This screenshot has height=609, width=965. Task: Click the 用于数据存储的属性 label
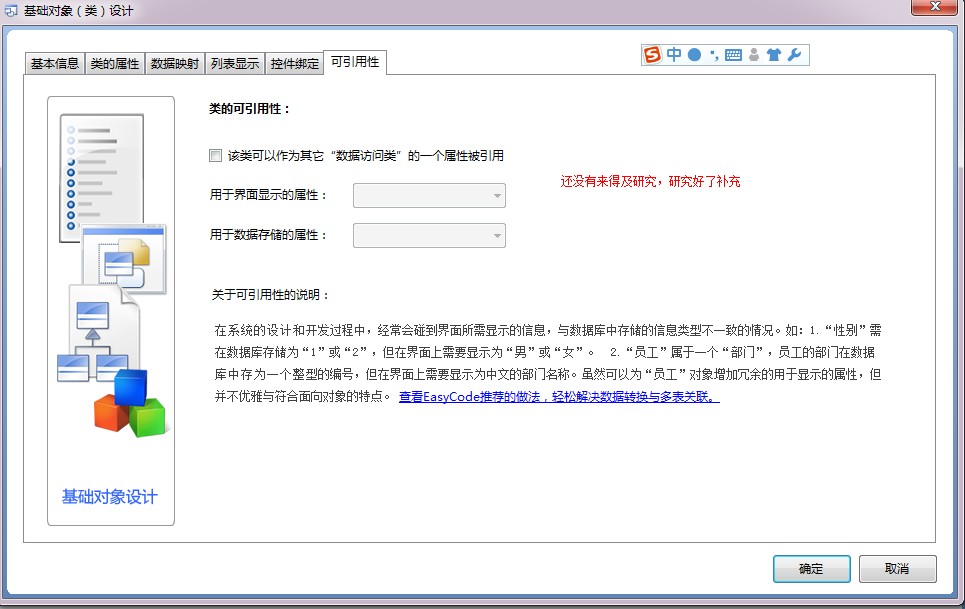(x=268, y=235)
